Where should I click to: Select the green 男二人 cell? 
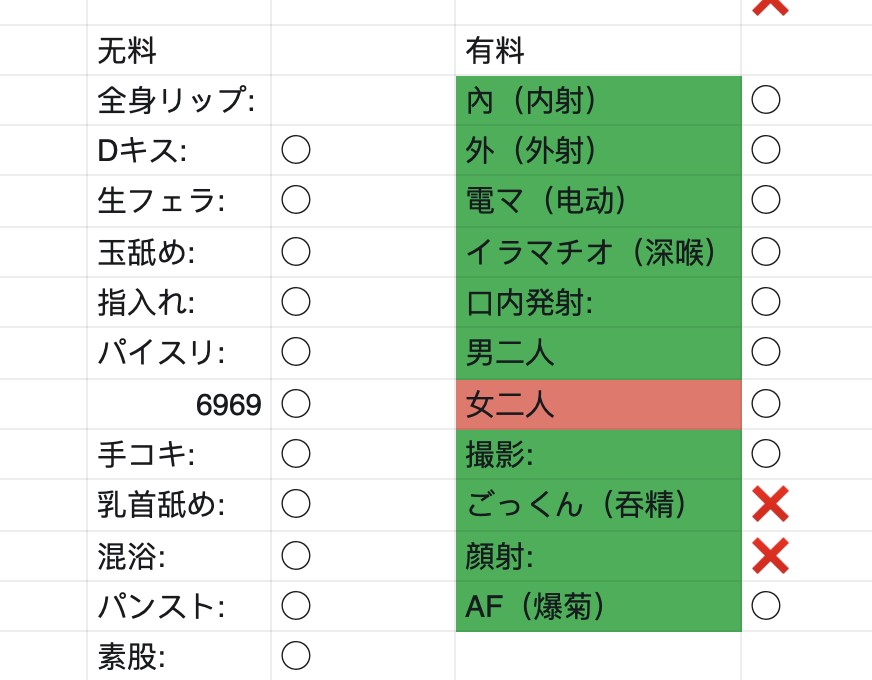point(598,353)
